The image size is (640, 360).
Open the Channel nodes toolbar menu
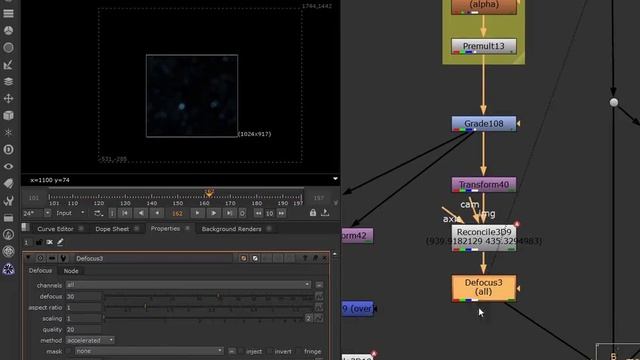point(8,13)
